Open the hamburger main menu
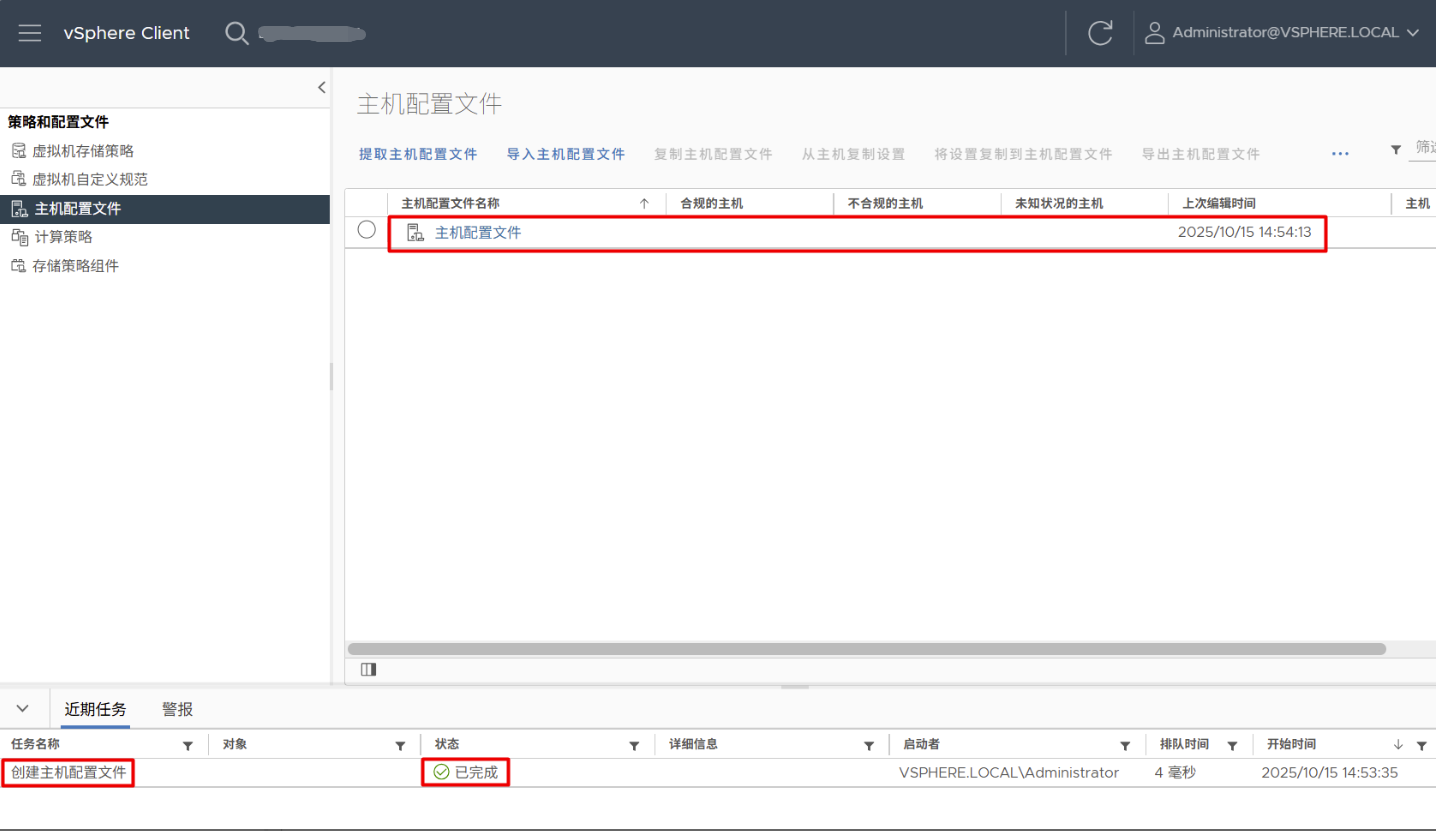 [x=30, y=33]
